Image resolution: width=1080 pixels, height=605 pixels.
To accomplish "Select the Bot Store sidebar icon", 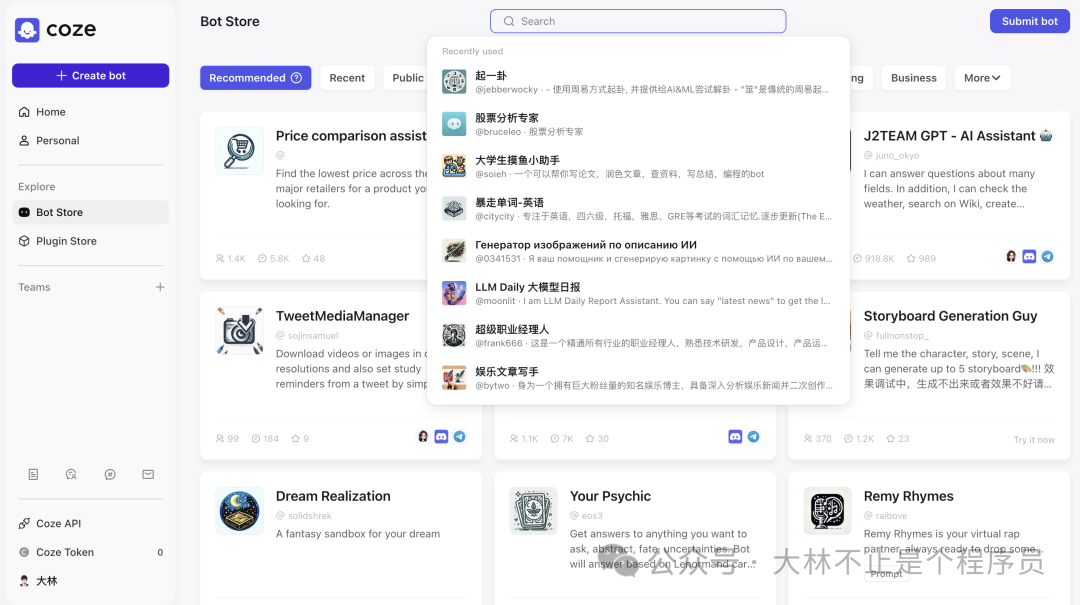I will pos(24,212).
